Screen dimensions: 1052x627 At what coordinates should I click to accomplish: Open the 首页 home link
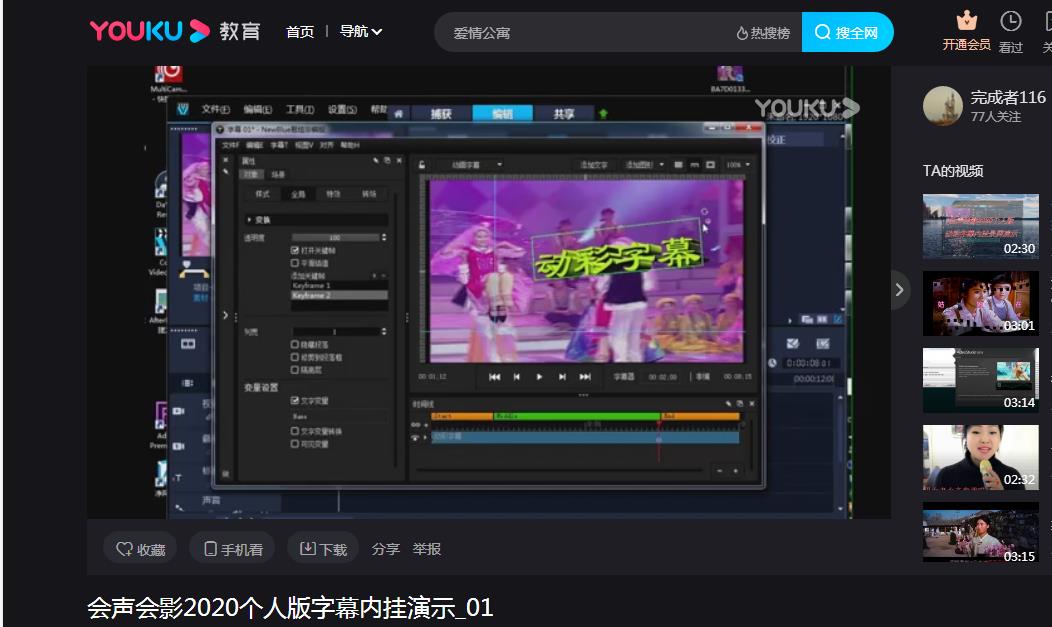point(299,32)
